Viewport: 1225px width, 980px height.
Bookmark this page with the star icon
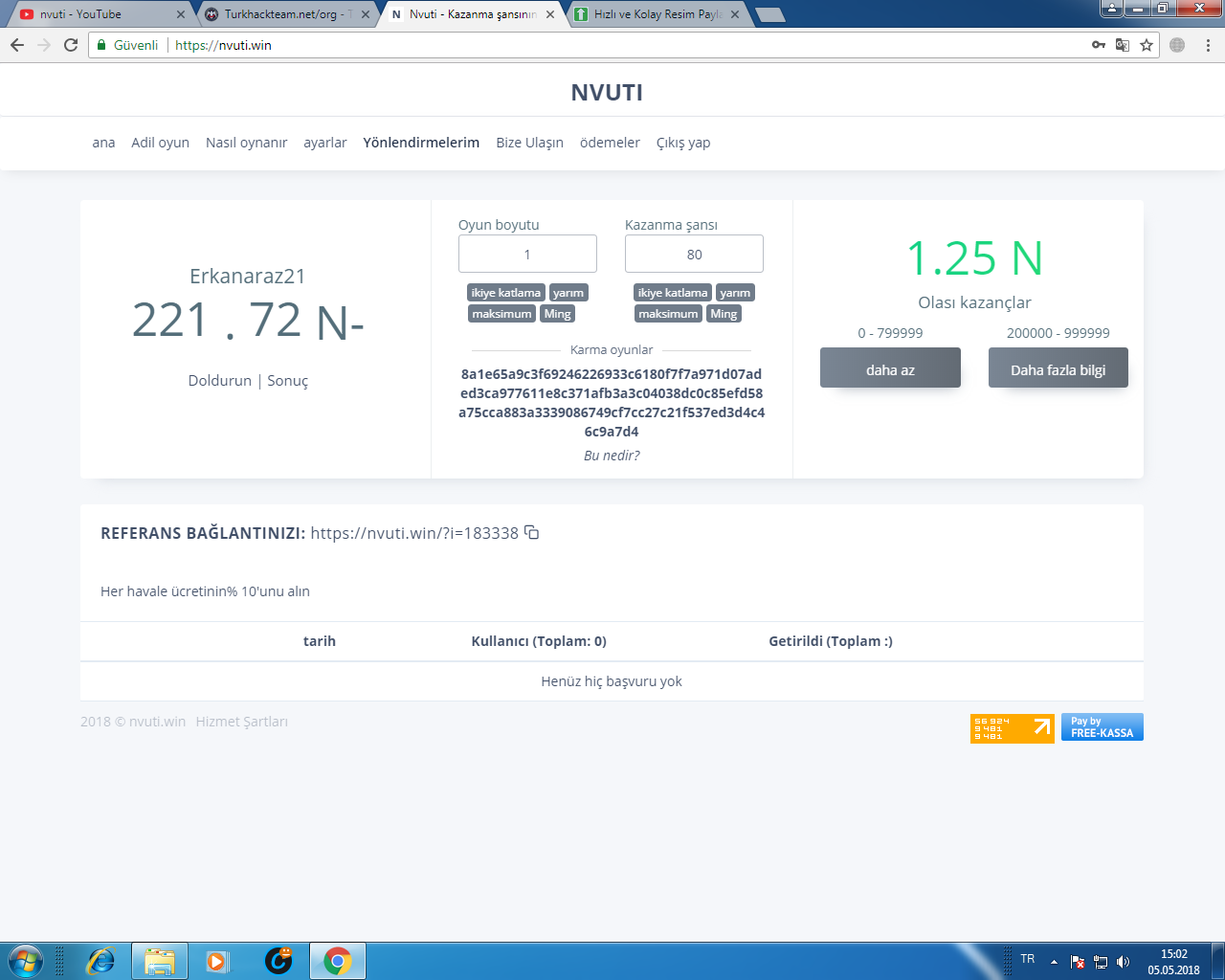point(1147,45)
